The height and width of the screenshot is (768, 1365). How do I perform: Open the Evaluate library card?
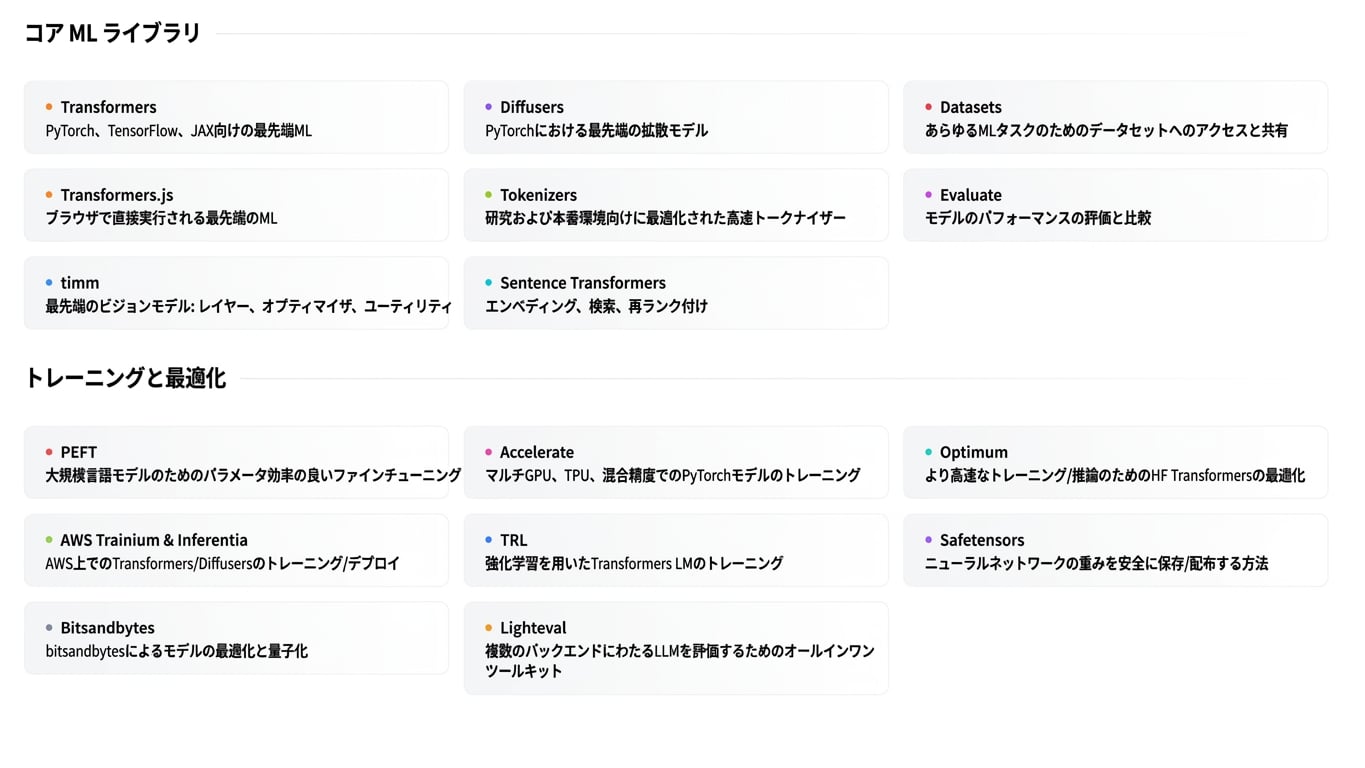[x=1115, y=205]
